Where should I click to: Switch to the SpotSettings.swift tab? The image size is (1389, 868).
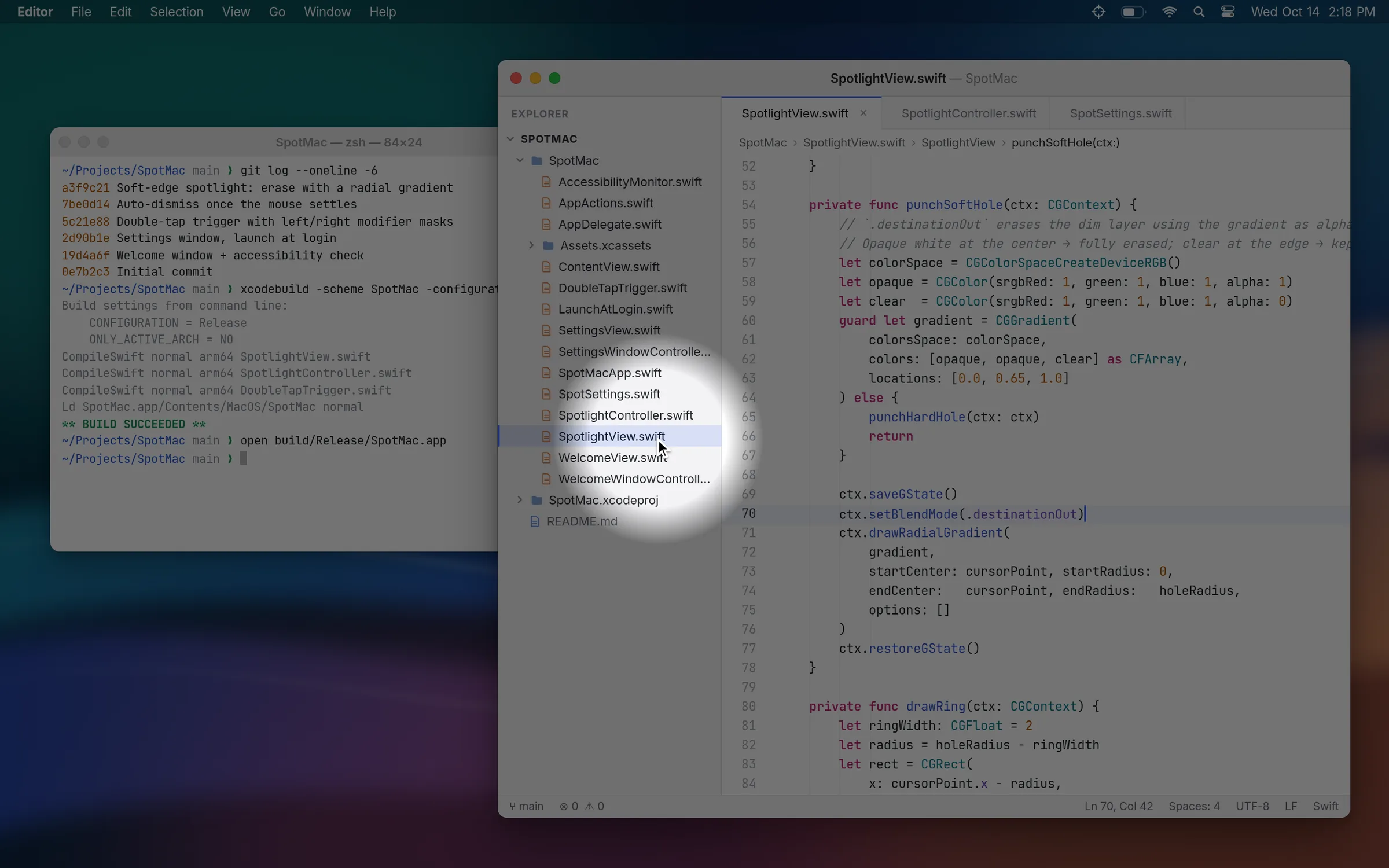[1120, 113]
